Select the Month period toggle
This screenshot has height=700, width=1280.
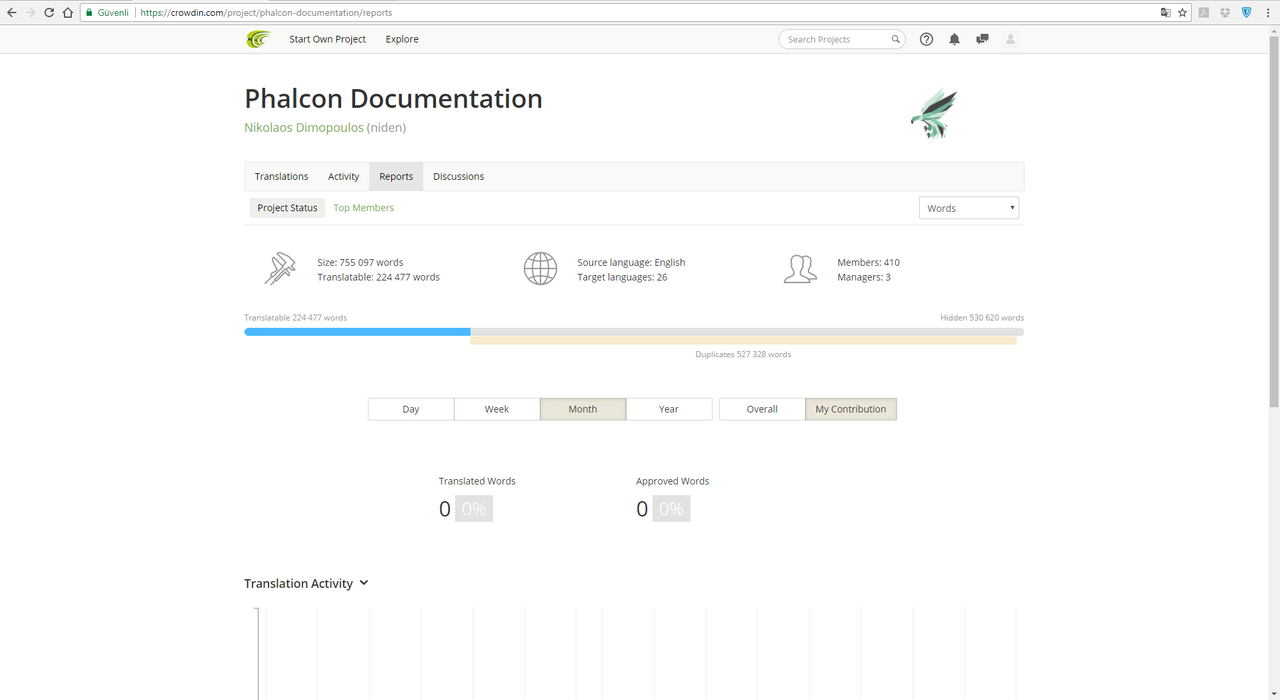(x=583, y=409)
